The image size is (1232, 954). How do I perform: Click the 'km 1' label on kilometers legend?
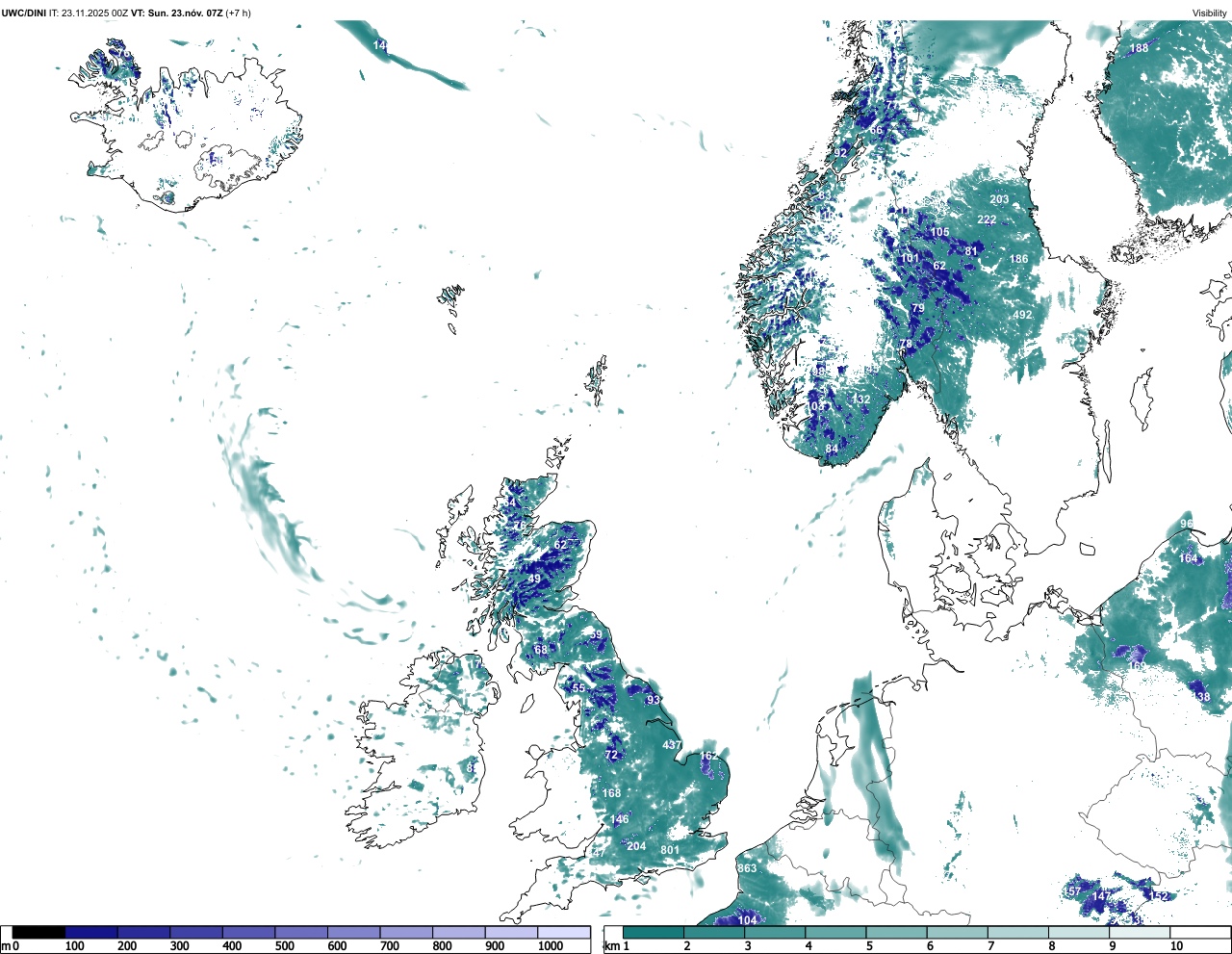616,946
